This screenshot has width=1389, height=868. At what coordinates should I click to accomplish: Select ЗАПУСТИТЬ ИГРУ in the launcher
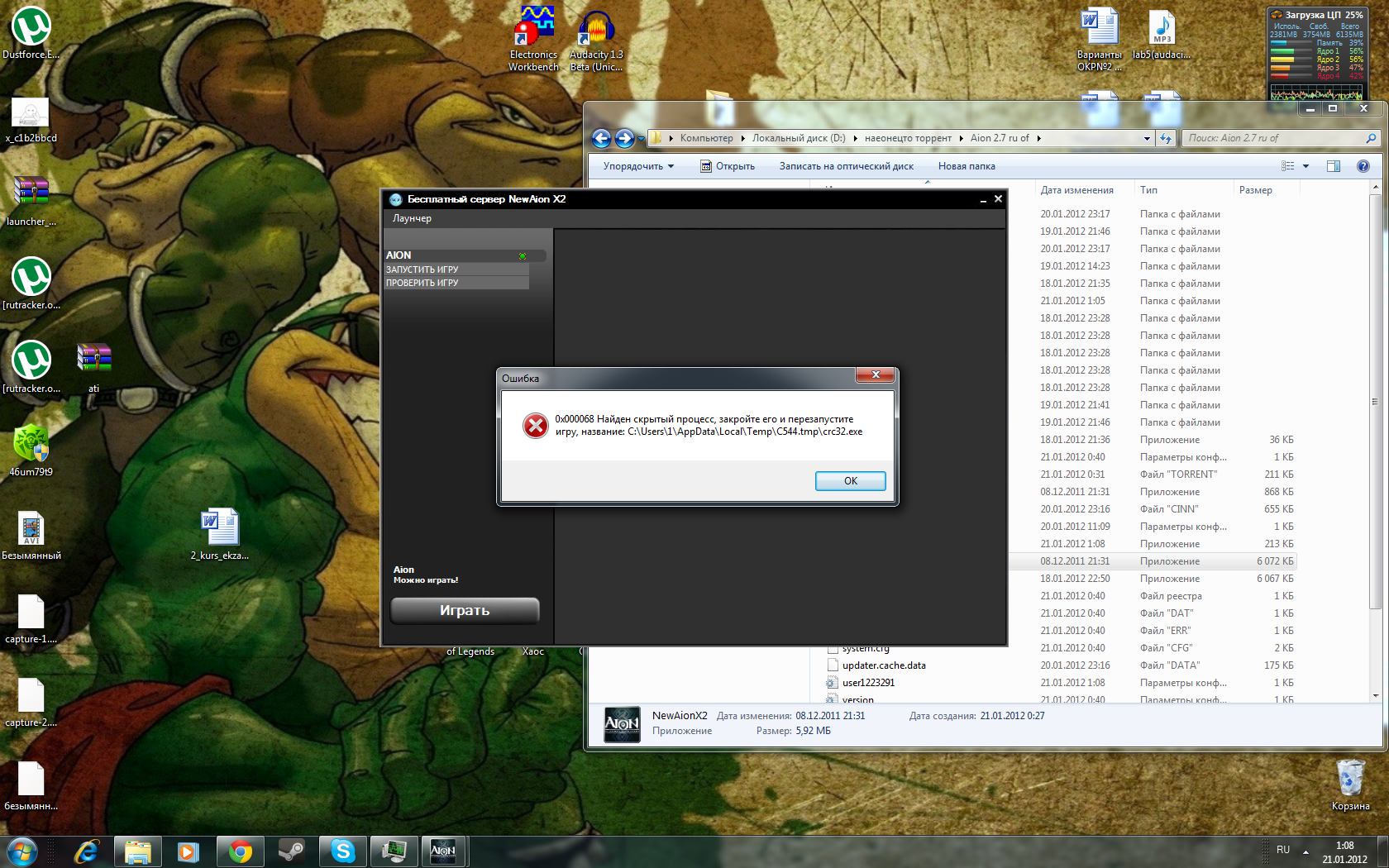(456, 269)
